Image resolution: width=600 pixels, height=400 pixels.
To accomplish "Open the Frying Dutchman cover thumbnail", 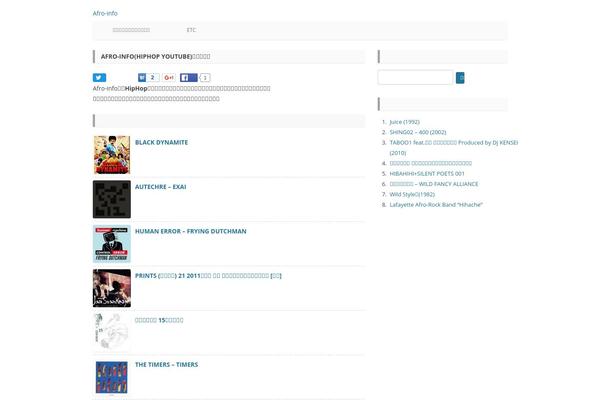I will pyautogui.click(x=112, y=244).
